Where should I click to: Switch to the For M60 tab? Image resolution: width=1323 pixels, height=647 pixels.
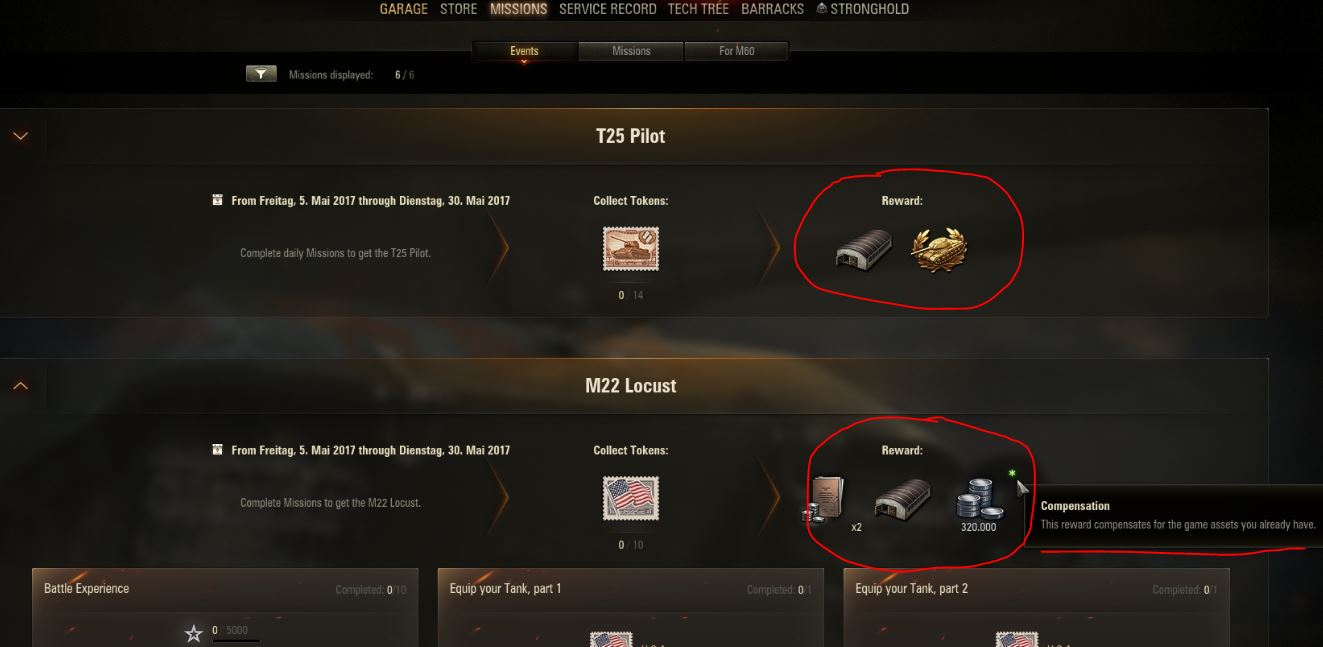coord(737,51)
